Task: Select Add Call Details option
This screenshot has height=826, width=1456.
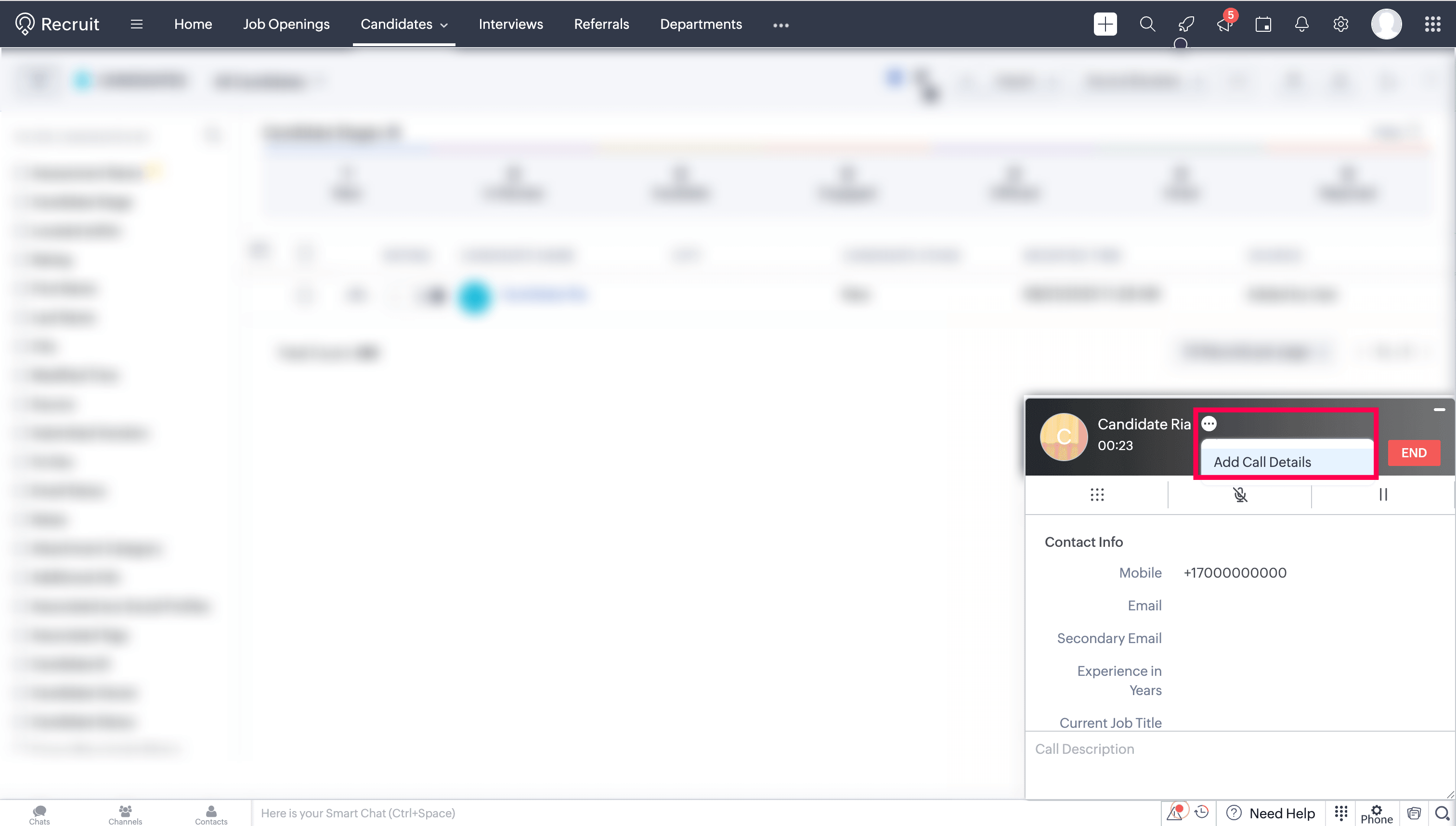Action: [x=1262, y=462]
